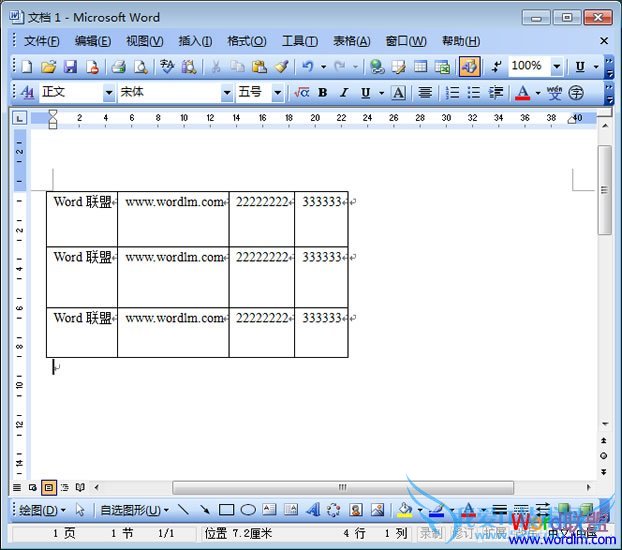The width and height of the screenshot is (622, 550).
Task: Open the 格式(O) menu
Action: click(x=247, y=41)
